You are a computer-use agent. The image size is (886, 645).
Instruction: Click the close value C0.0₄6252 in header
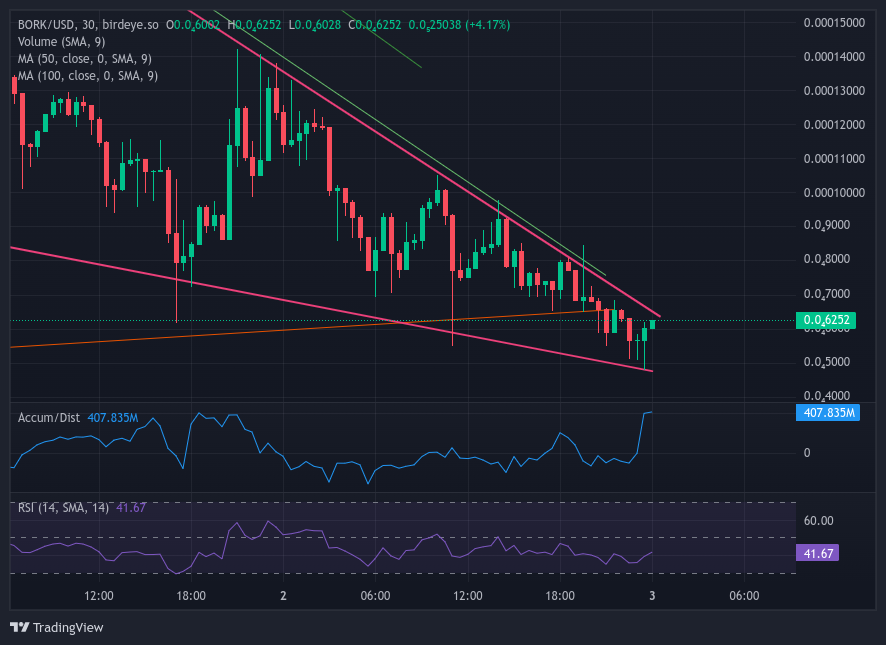point(375,25)
